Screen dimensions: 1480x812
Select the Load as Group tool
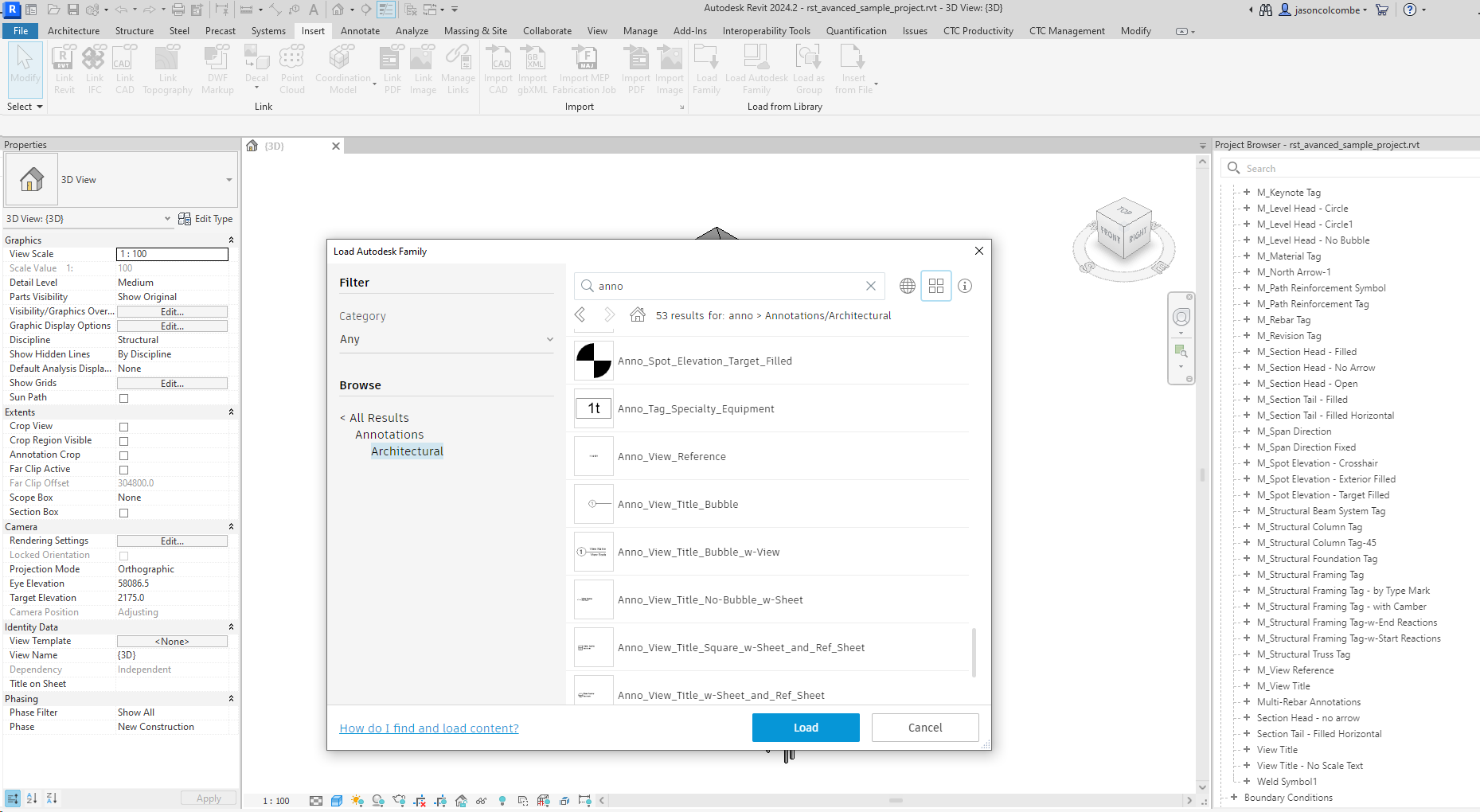808,69
